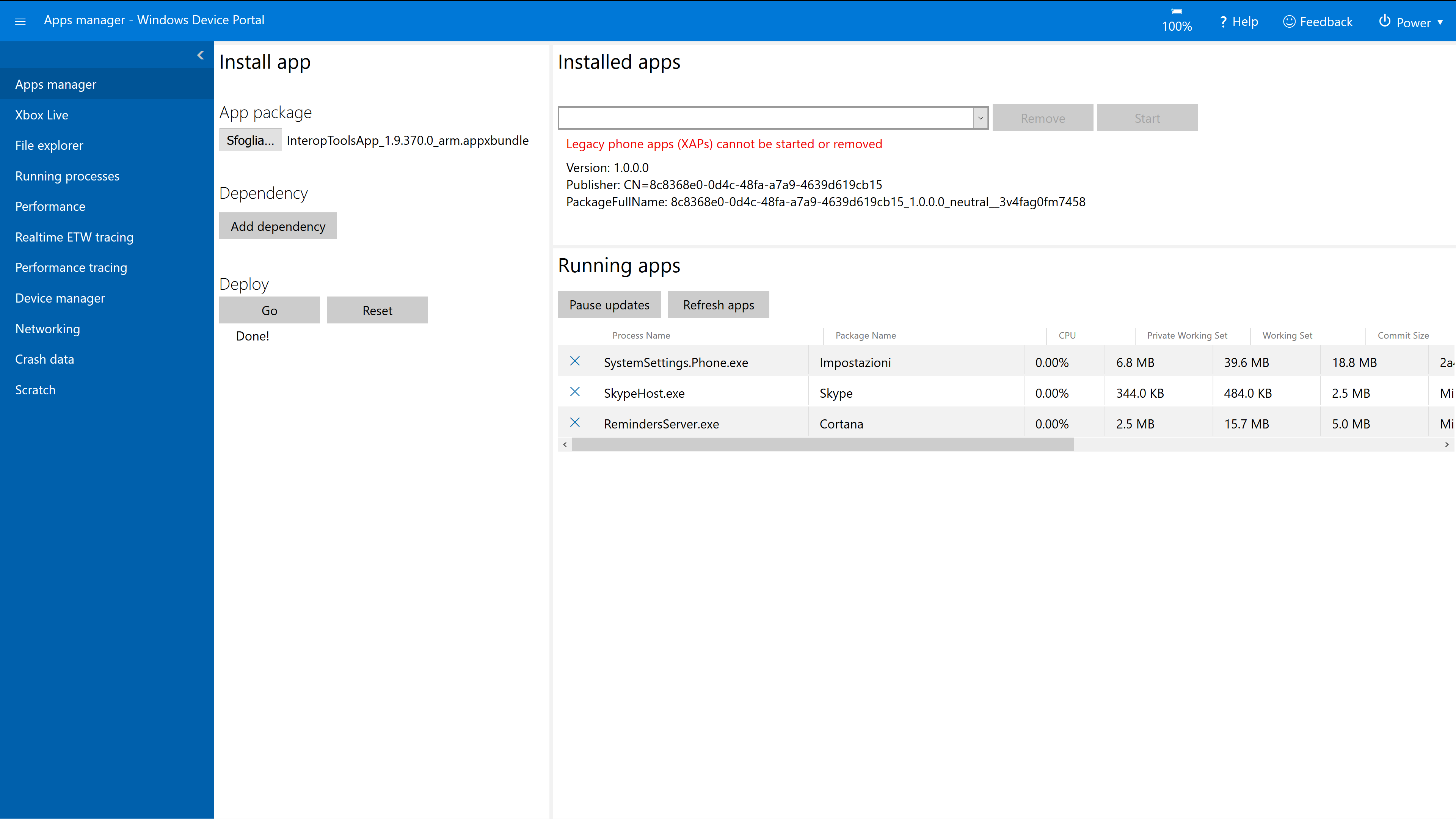1456x819 pixels.
Task: Click the Impostazioni package cell
Action: coord(855,362)
